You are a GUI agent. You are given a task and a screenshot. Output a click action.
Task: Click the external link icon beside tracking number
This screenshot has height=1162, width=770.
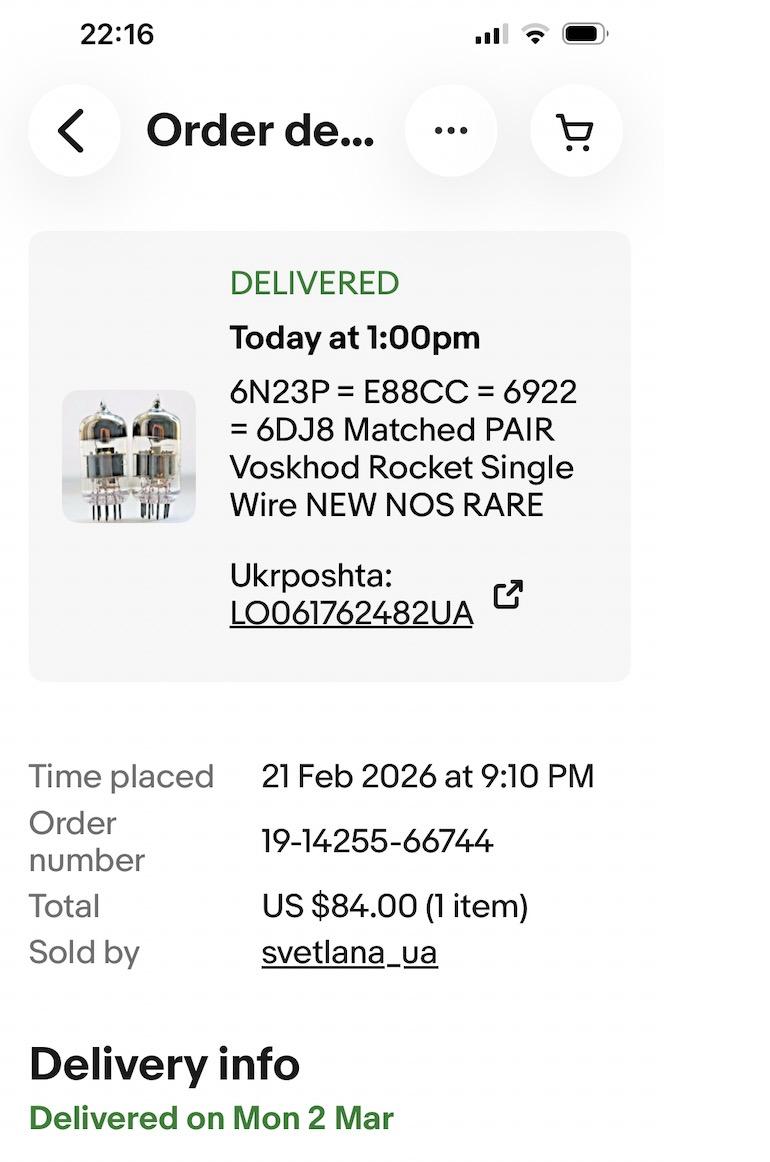[509, 595]
